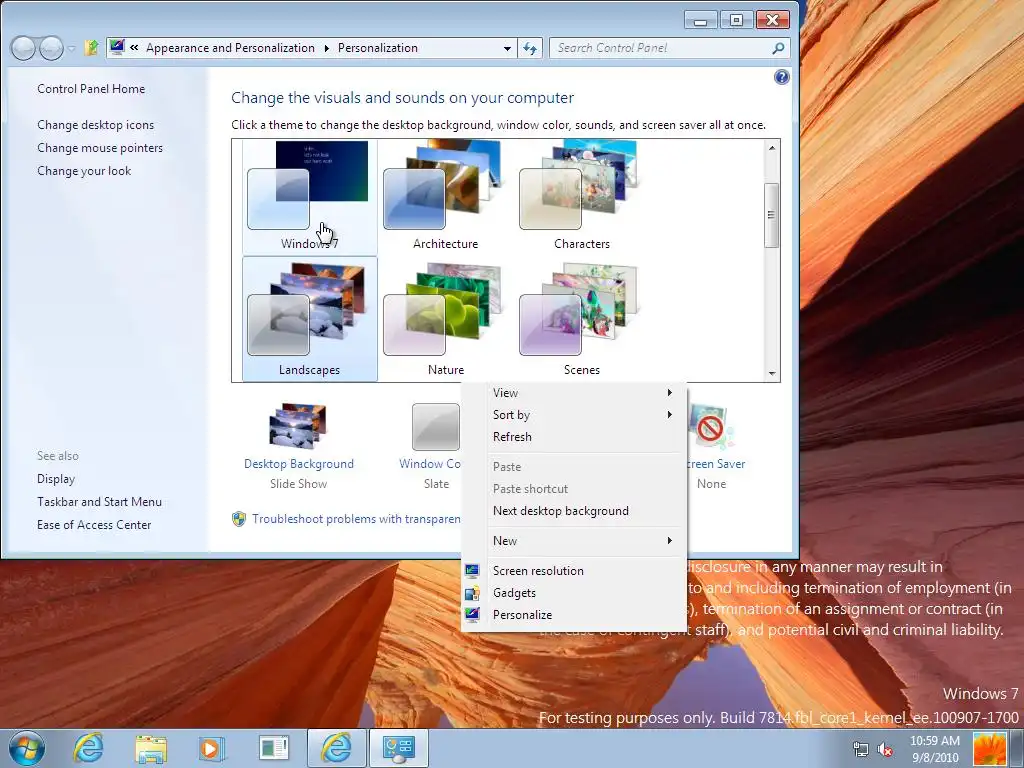
Task: Open the green document taskbar application
Action: tap(274, 748)
